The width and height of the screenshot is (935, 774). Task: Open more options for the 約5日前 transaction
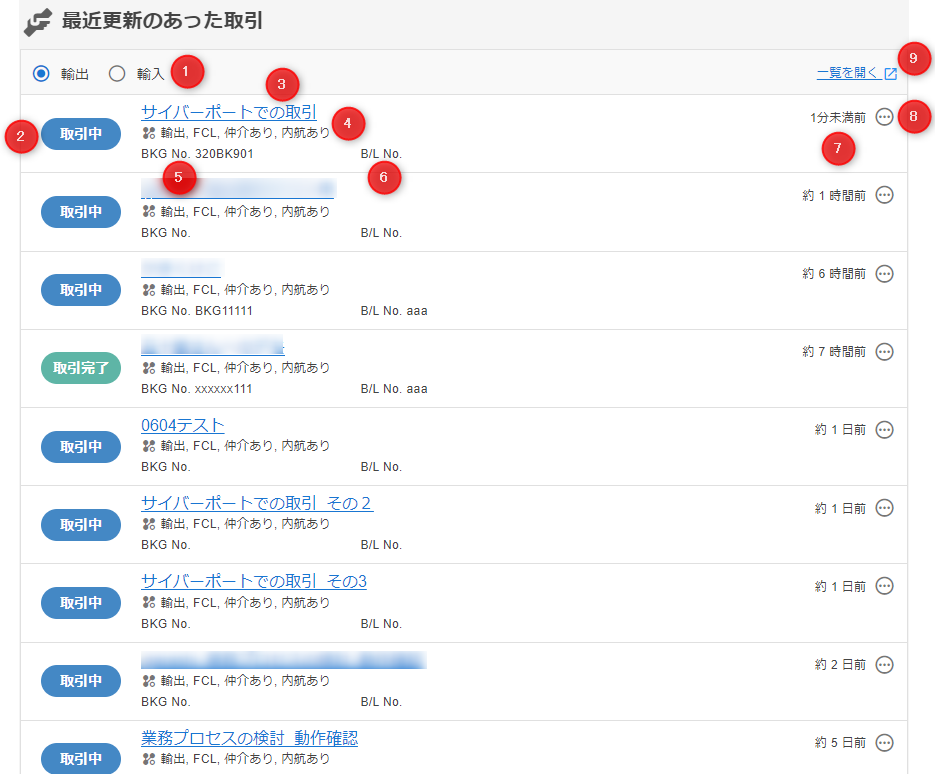(x=884, y=742)
